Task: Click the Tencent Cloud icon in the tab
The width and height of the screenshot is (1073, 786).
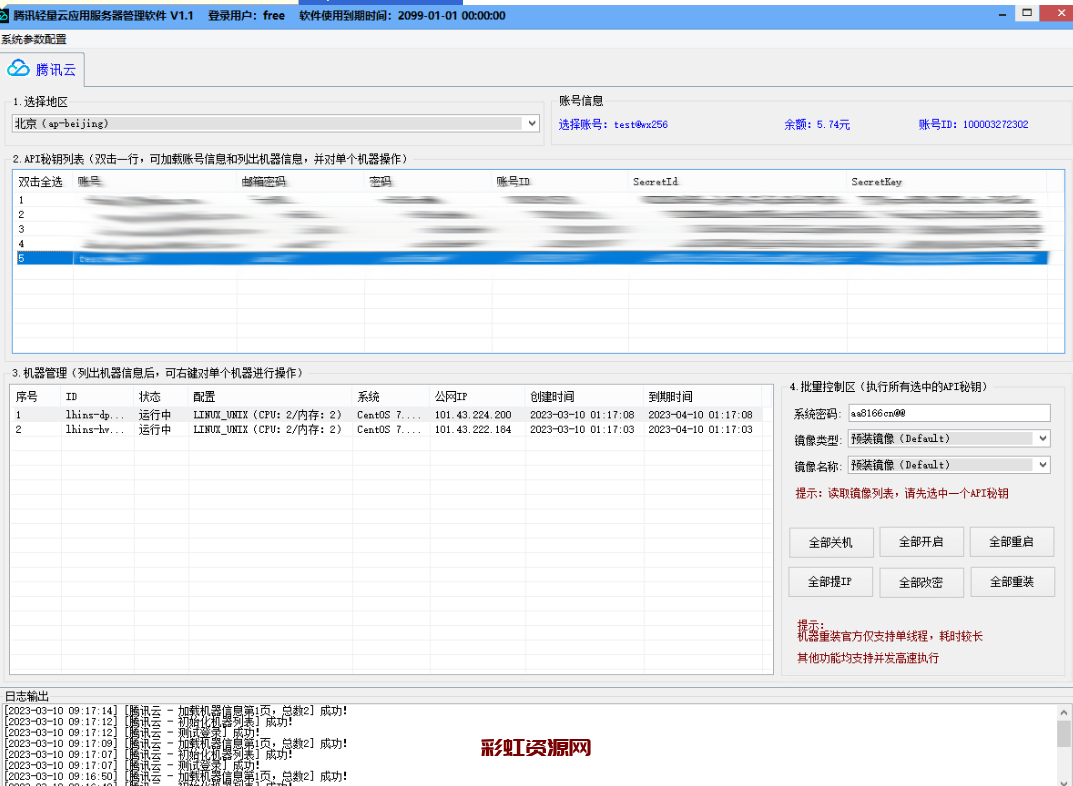Action: [x=19, y=68]
